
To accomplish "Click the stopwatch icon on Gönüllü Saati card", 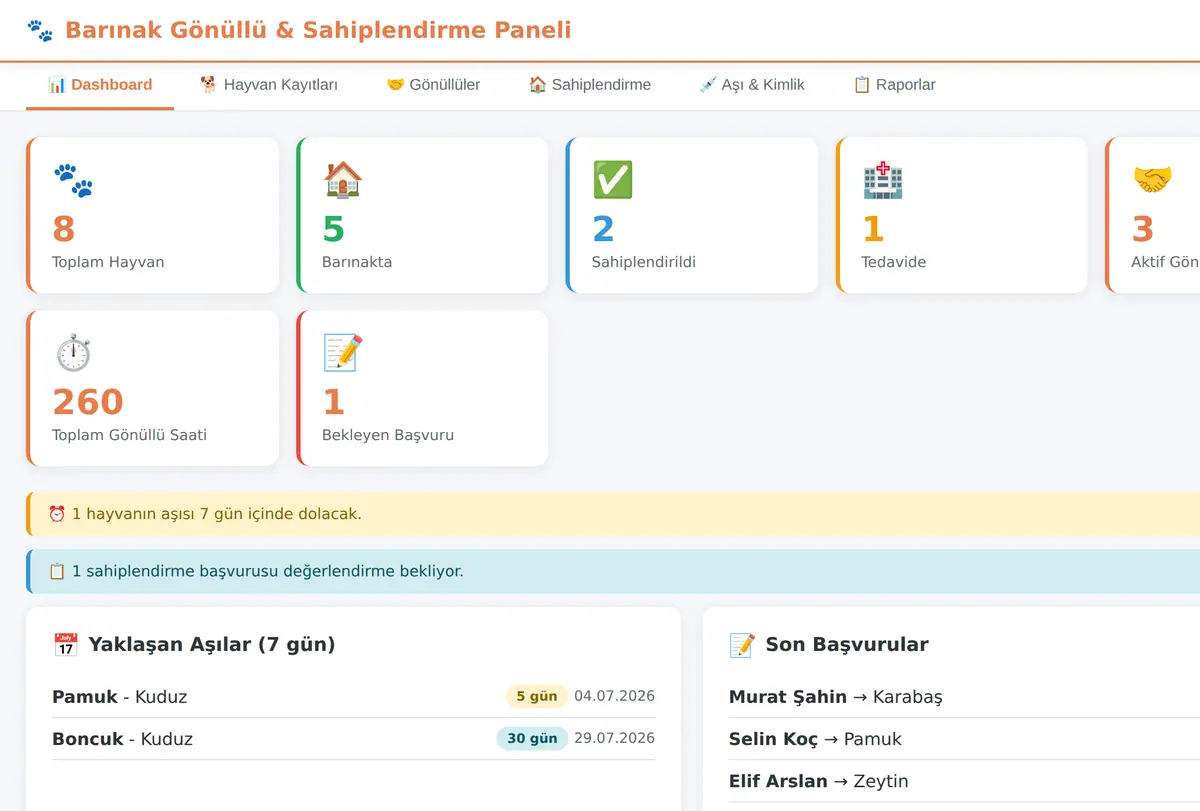I will (x=73, y=353).
